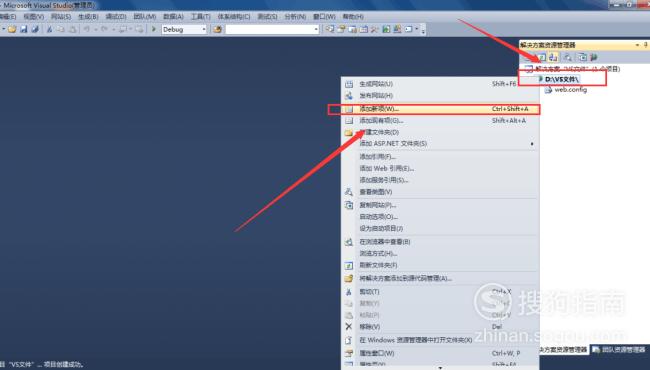Expand the Add ASP.NET Folder (添加 ASP.NET 文件夹) submenu arrow
Image resolution: width=650 pixels, height=370 pixels.
[x=532, y=144]
